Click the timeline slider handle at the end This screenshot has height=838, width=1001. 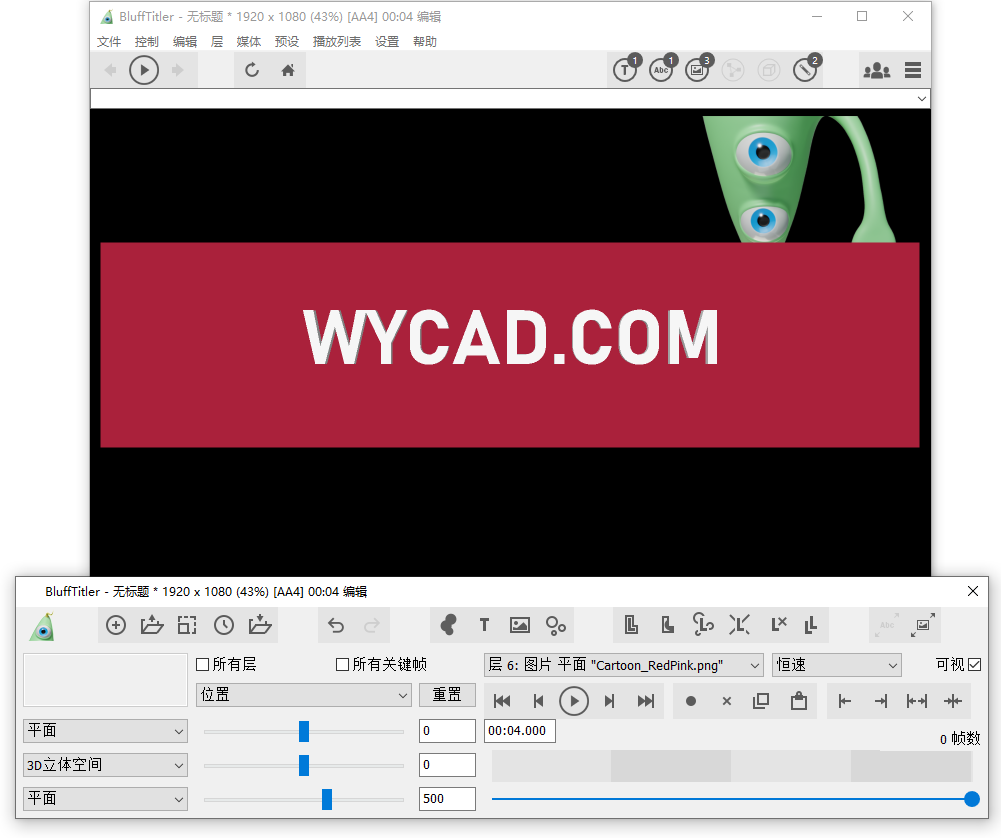coord(971,799)
